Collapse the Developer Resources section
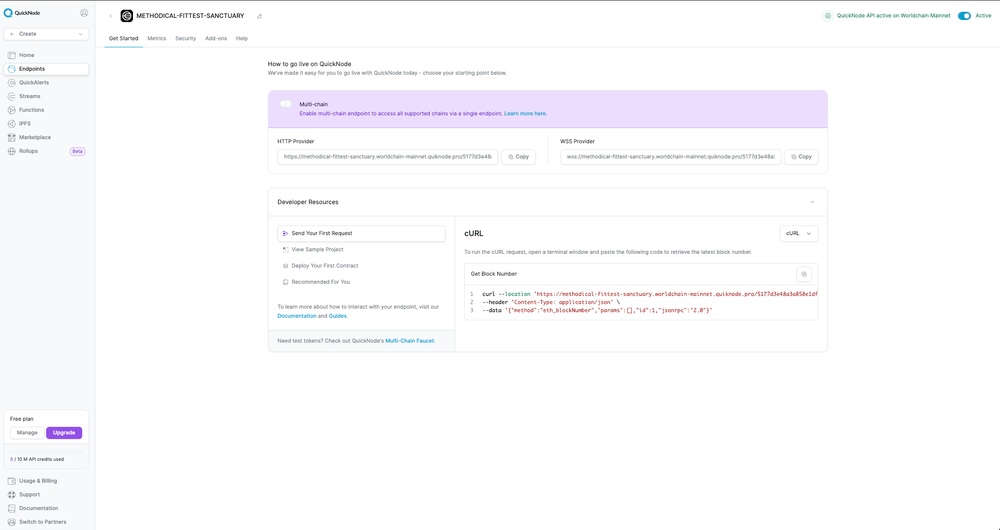The width and height of the screenshot is (1000, 530). click(x=812, y=202)
